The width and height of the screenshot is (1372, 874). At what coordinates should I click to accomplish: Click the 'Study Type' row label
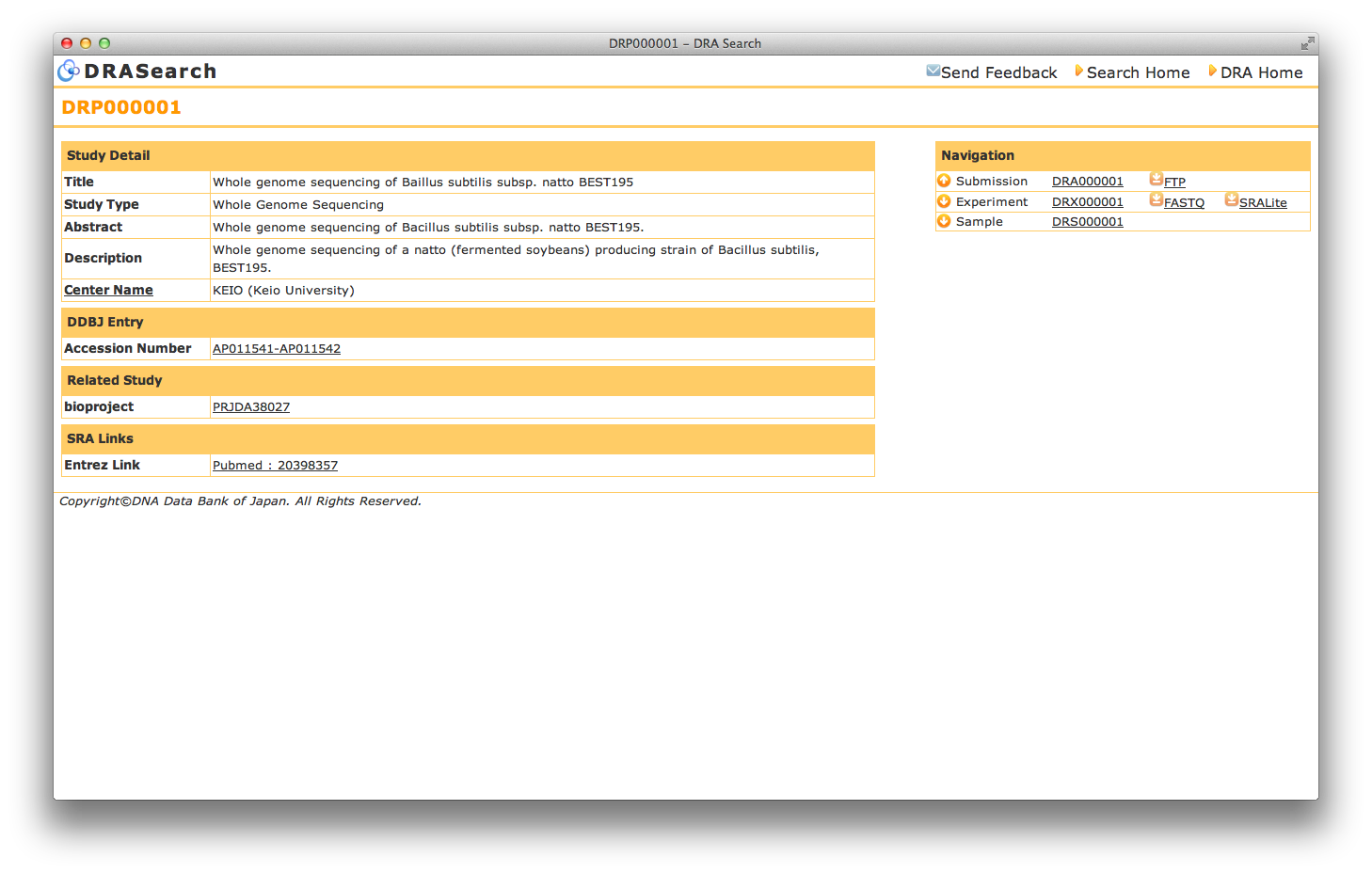point(102,204)
